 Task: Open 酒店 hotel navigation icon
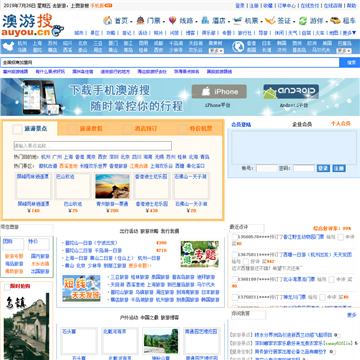[x=205, y=20]
